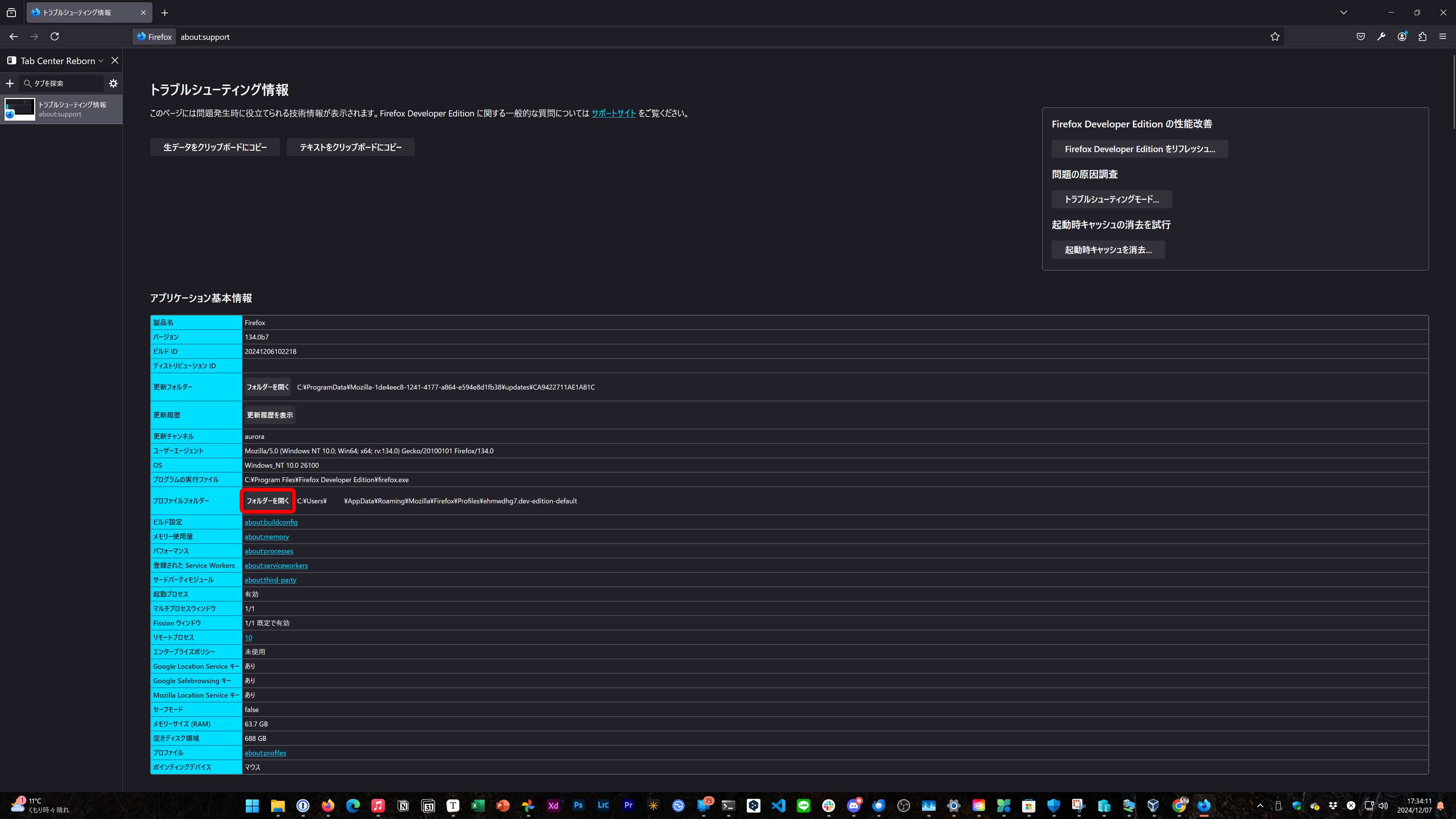Click the プロファイルフォルダー フォルダーを開く button

click(x=267, y=501)
